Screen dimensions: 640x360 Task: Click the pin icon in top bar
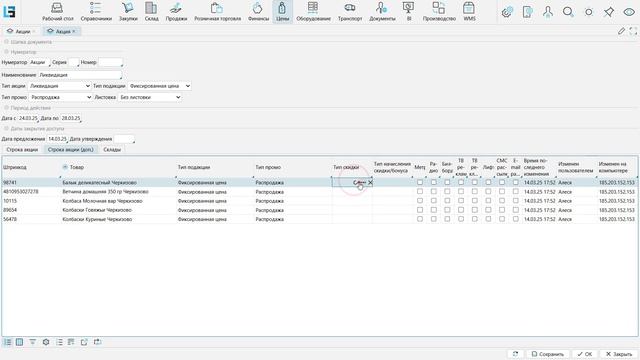click(x=609, y=12)
